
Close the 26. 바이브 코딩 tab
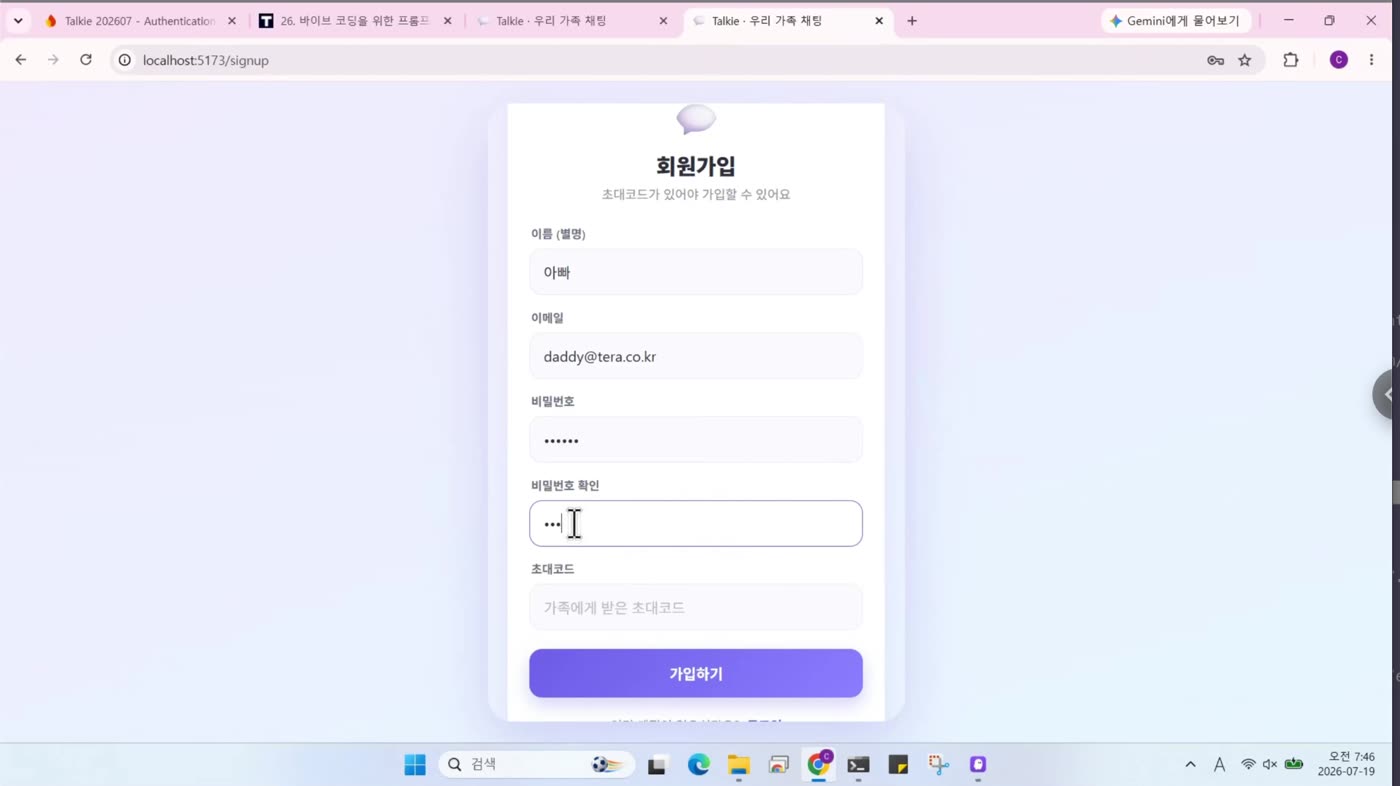pos(447,21)
